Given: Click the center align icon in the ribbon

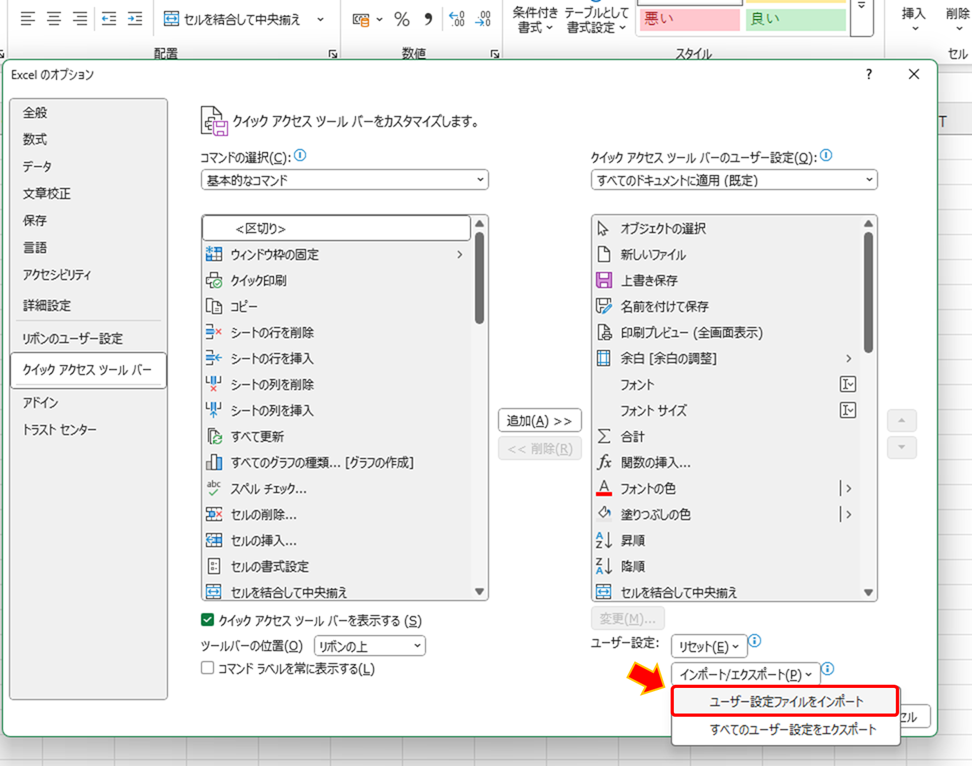Looking at the screenshot, I should pyautogui.click(x=54, y=19).
